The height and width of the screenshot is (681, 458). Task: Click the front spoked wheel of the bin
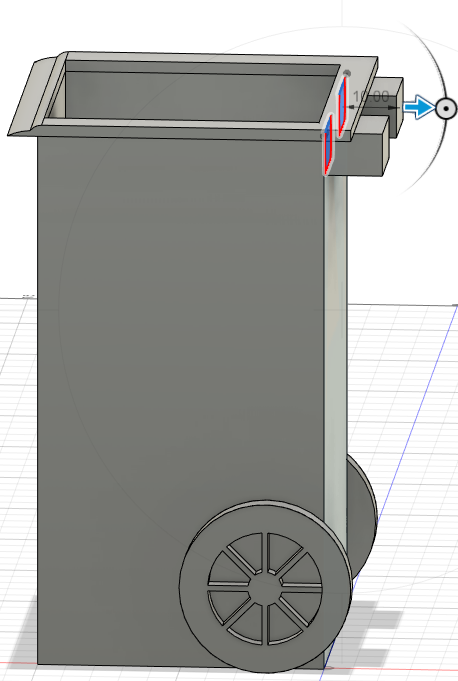[265, 588]
